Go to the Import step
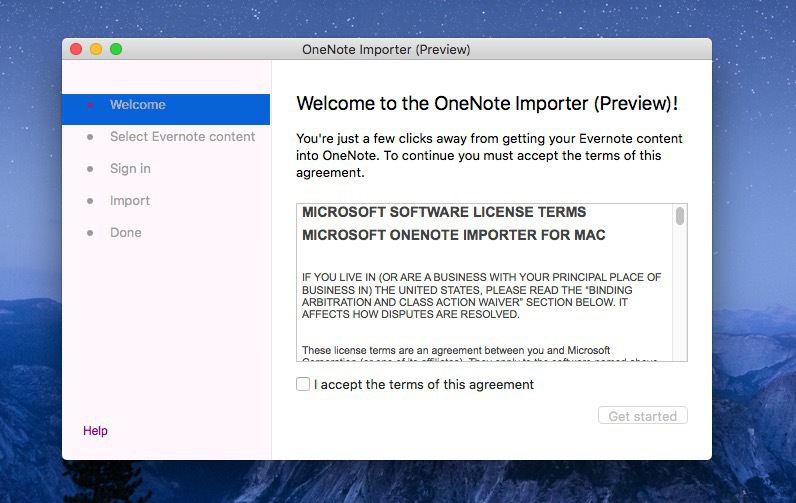 click(130, 200)
